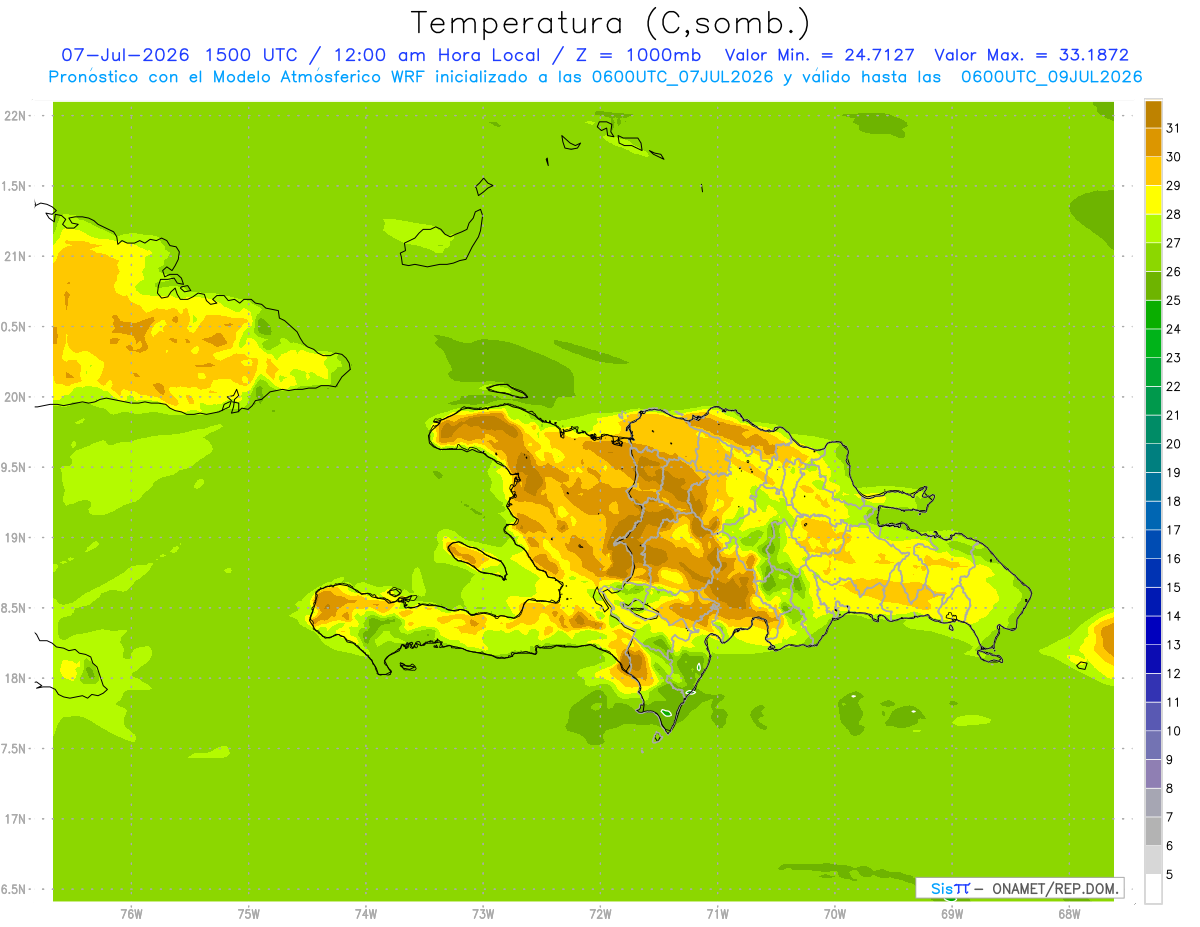
Task: Click the legend value 21
Action: pos(1174,415)
